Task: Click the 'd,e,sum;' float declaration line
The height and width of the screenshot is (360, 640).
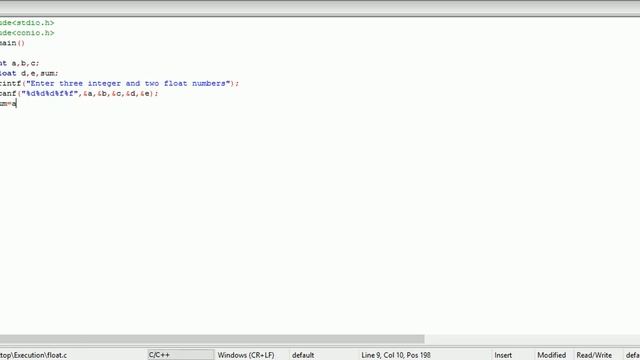Action: [29, 73]
